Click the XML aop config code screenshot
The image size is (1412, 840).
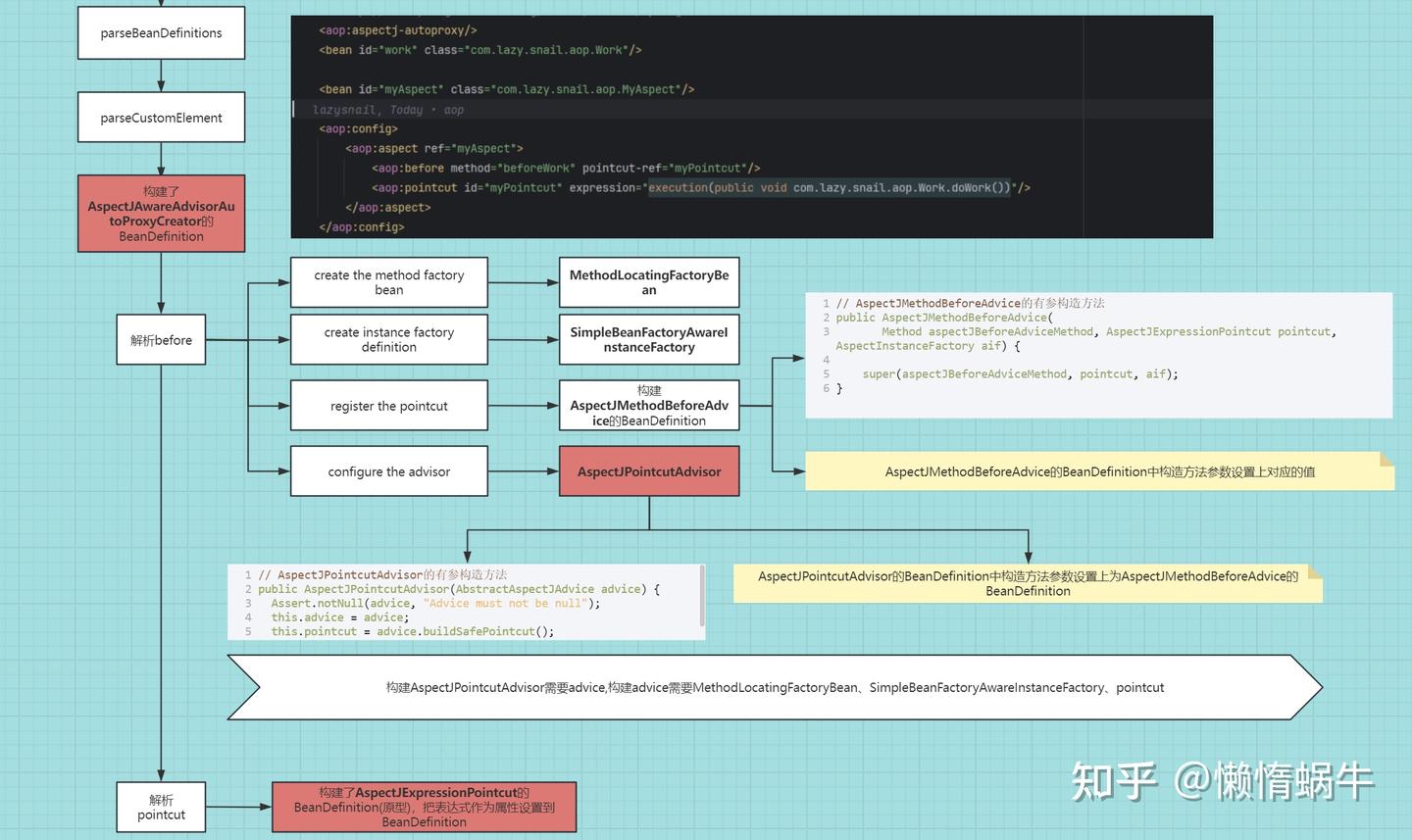(x=752, y=126)
